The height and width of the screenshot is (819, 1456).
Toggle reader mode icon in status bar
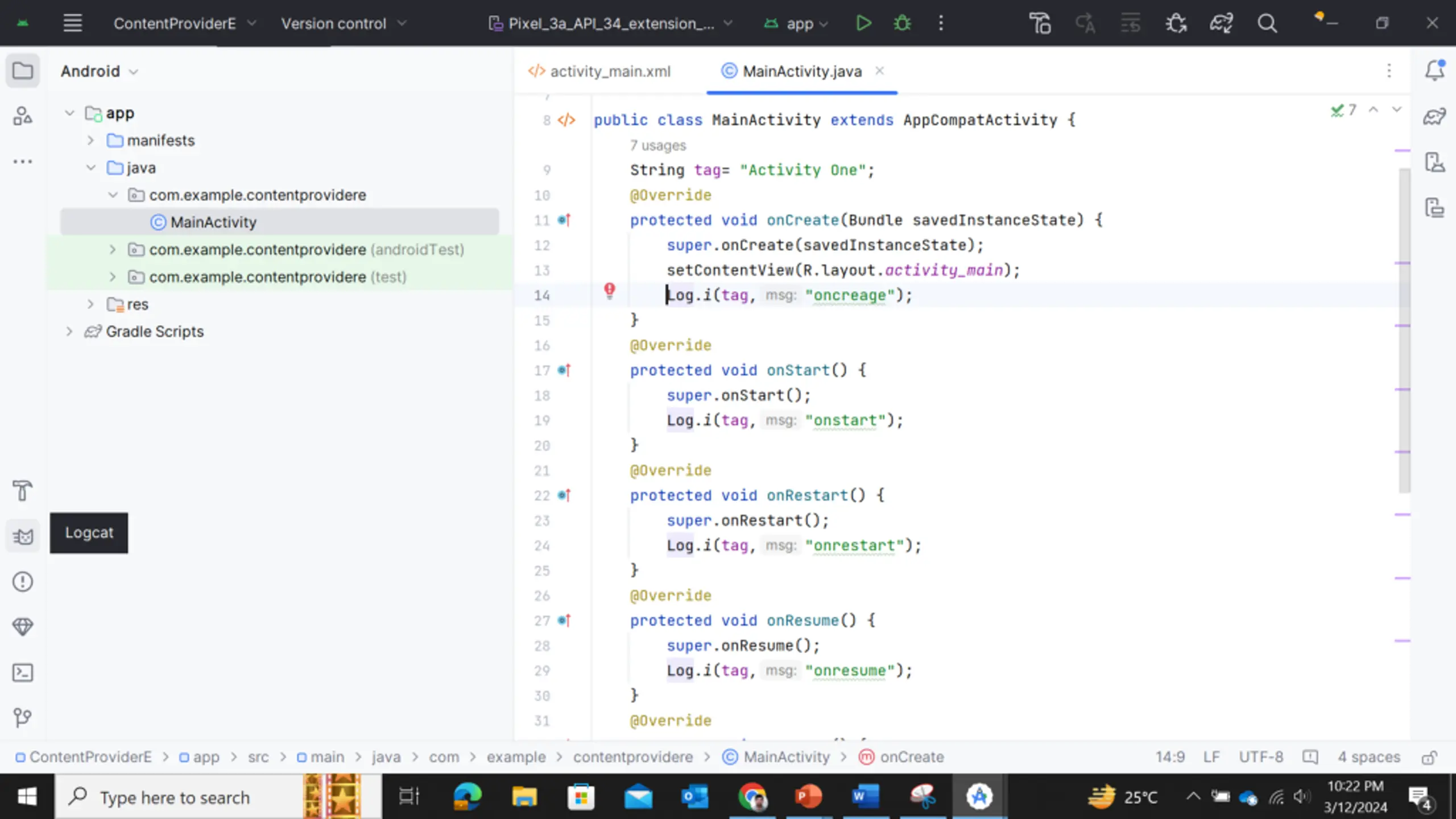point(1310,757)
